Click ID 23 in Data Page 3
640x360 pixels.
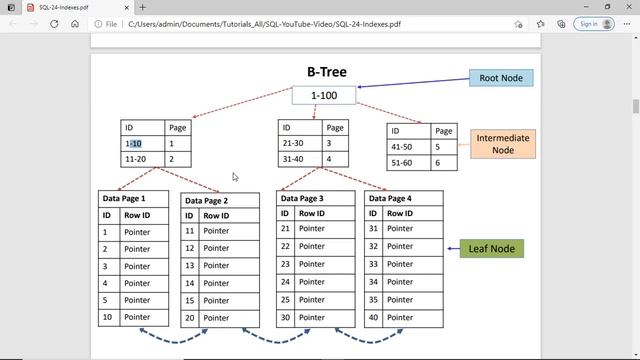click(285, 264)
